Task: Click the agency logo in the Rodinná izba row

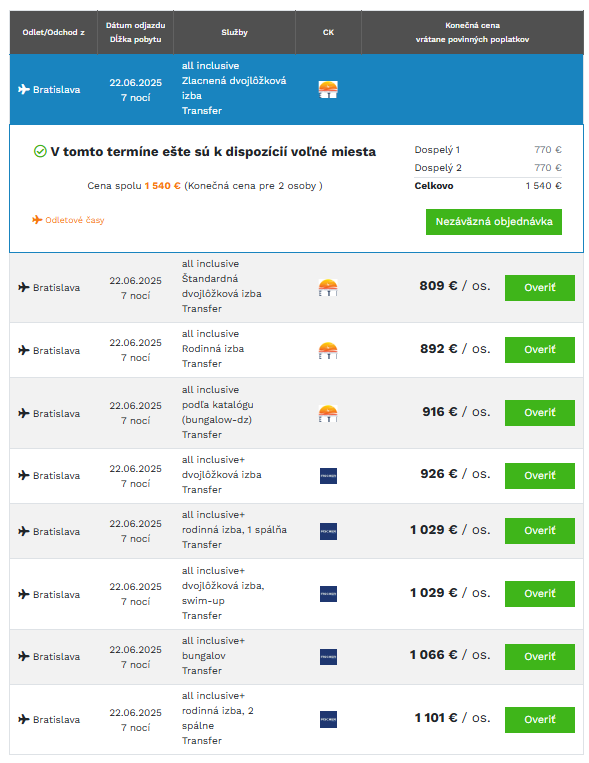Action: coord(328,350)
